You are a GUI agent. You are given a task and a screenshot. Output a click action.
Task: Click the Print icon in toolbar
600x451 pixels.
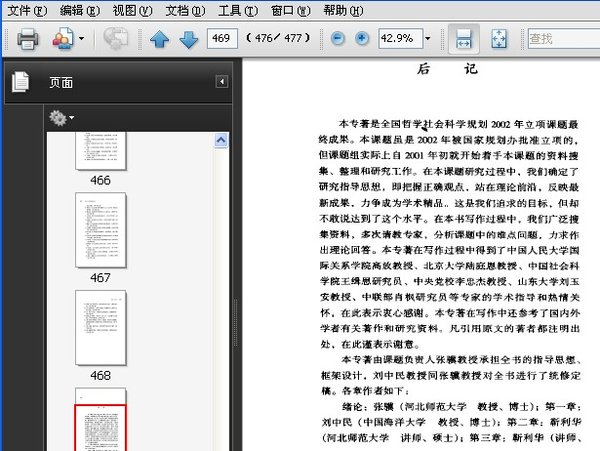(27, 39)
